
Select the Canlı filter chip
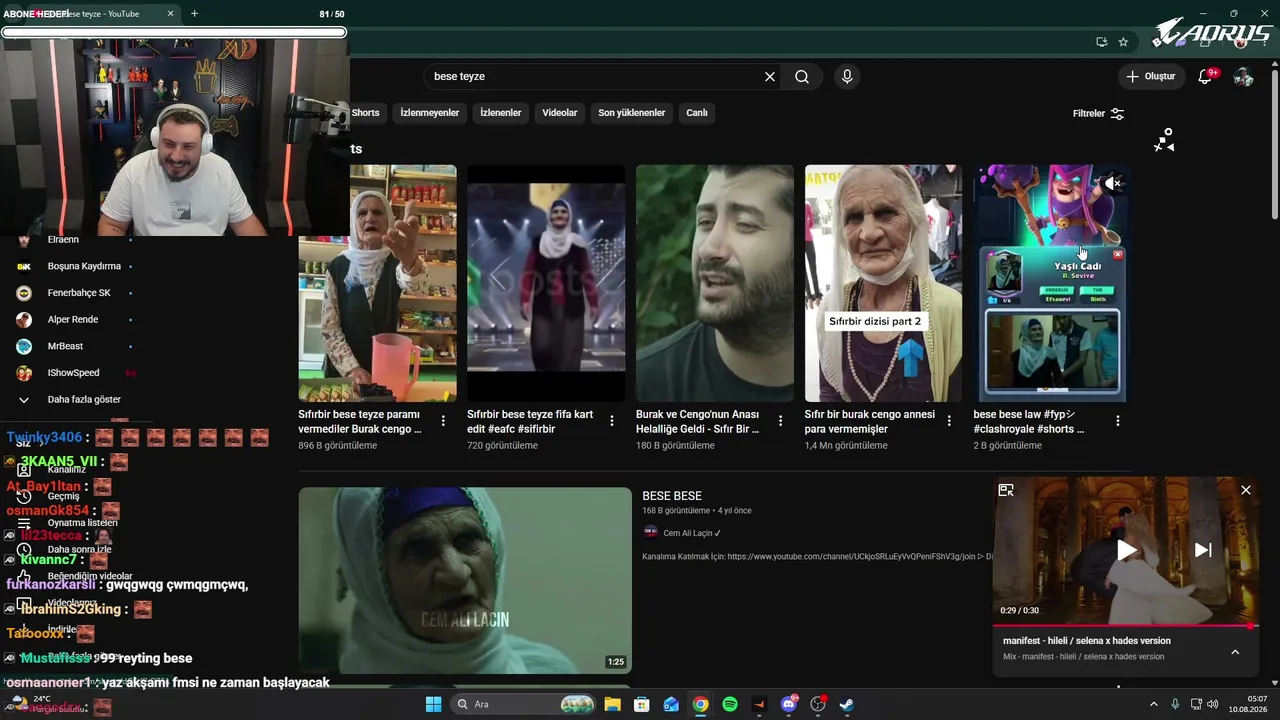[697, 113]
